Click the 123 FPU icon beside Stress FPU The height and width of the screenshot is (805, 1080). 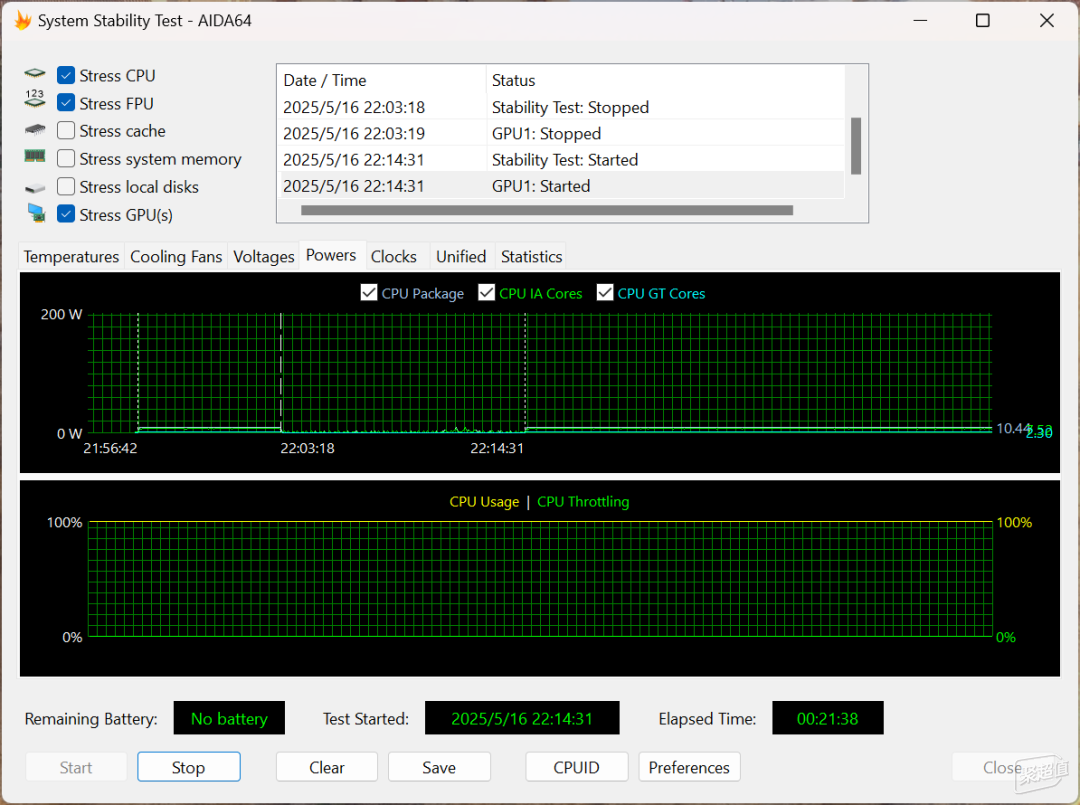pyautogui.click(x=34, y=99)
